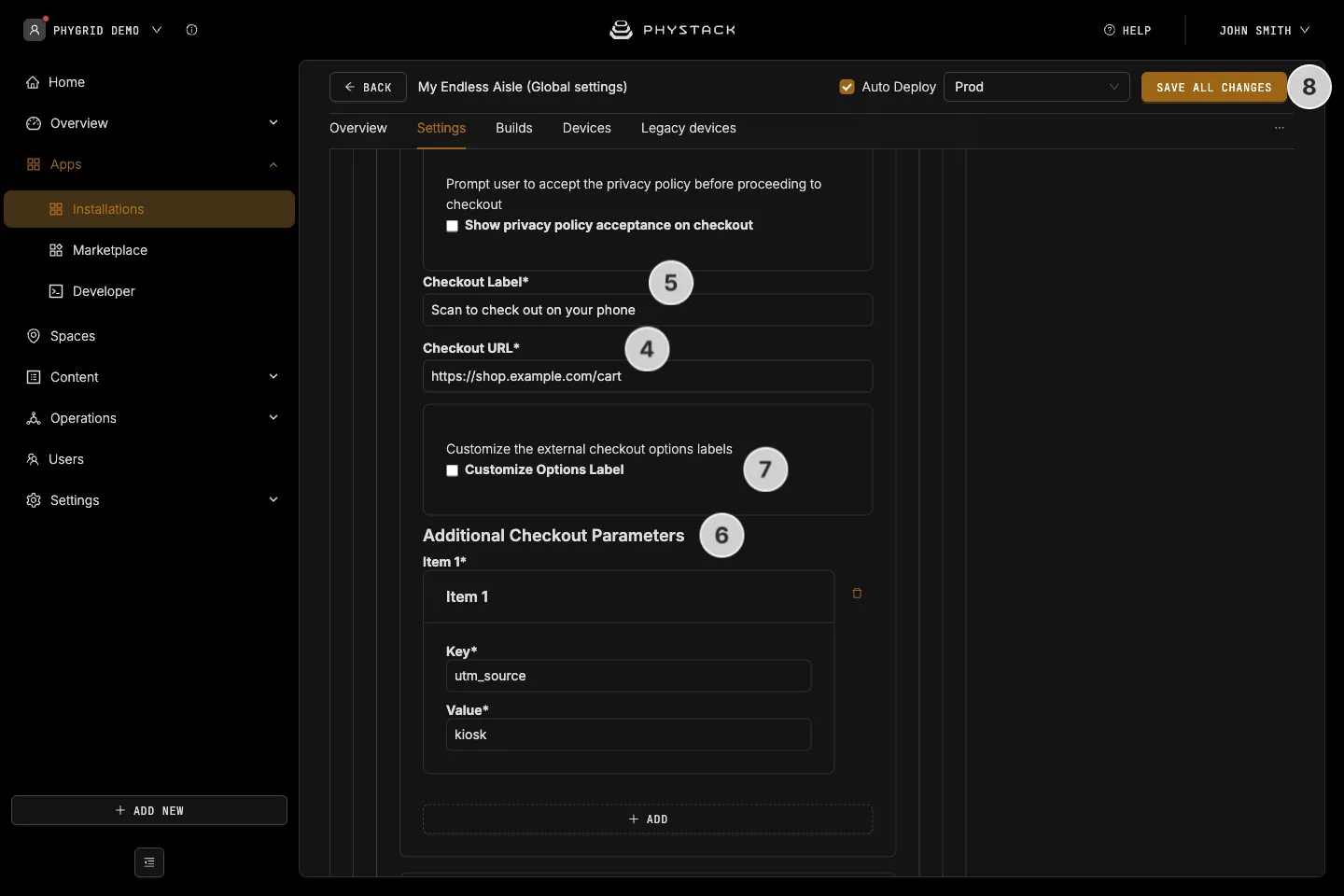Click the Overview gauge icon
This screenshot has width=1344, height=896.
(34, 123)
